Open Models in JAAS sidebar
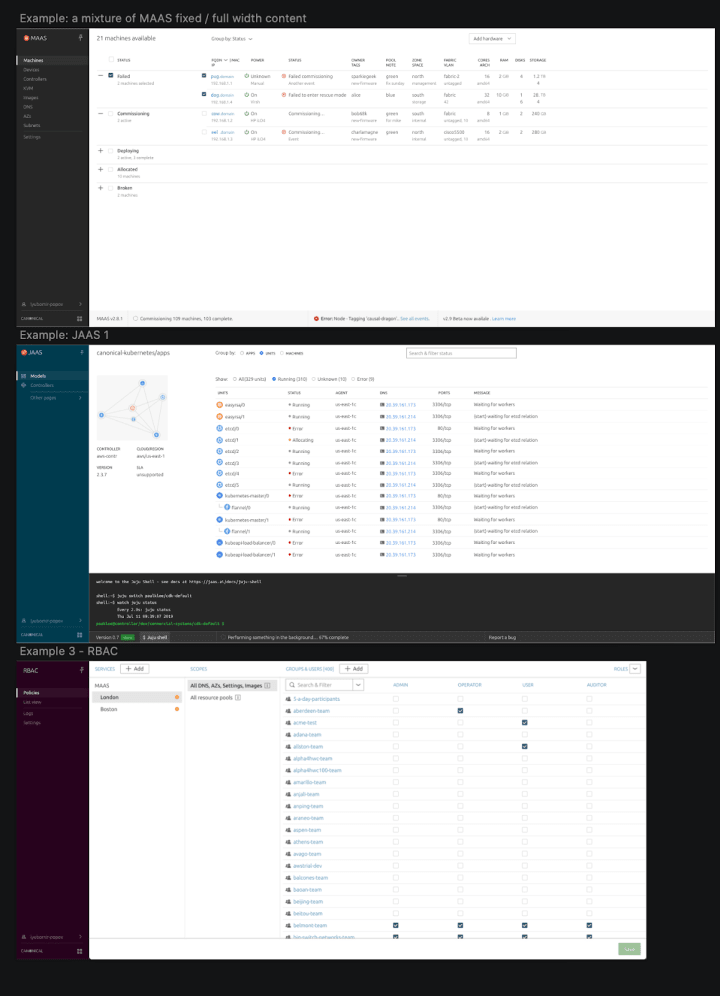Image resolution: width=720 pixels, height=996 pixels. [x=52, y=376]
